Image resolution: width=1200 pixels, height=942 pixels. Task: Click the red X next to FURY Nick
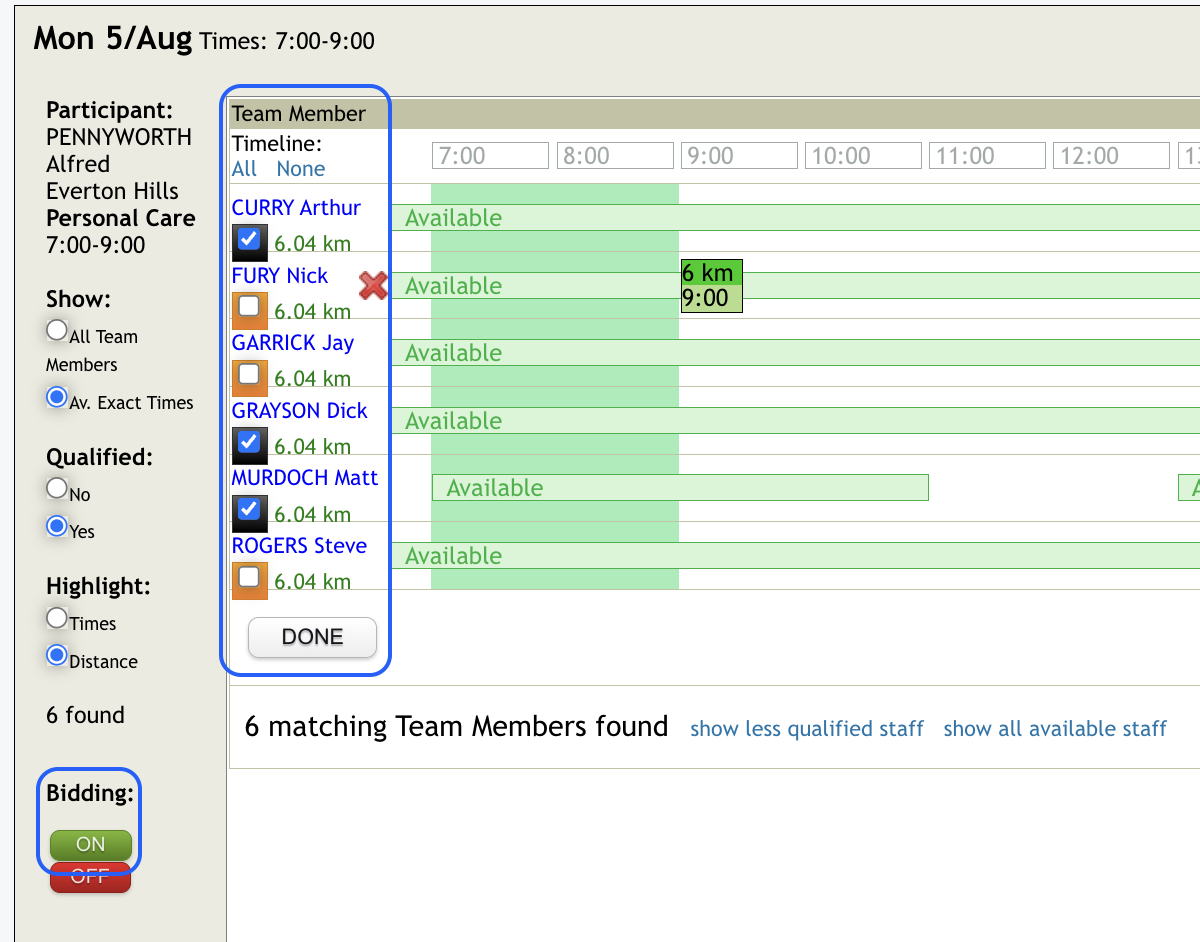[x=373, y=286]
